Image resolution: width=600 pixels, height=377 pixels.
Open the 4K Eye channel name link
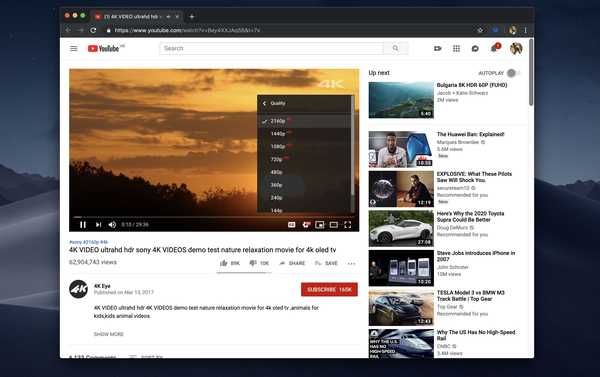coord(102,286)
